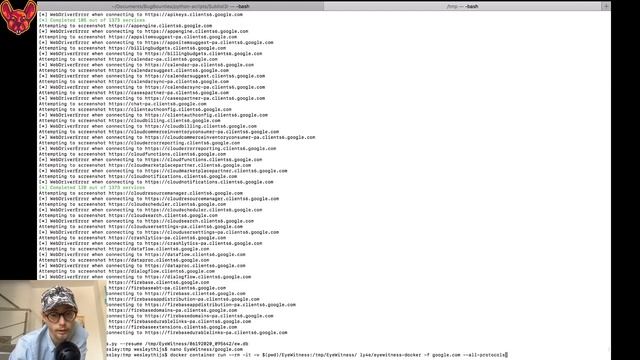This screenshot has height=360, width=640.
Task: Click WebDriverError line for clouderrorreporting.clients6.google.com
Action: pos(158,148)
